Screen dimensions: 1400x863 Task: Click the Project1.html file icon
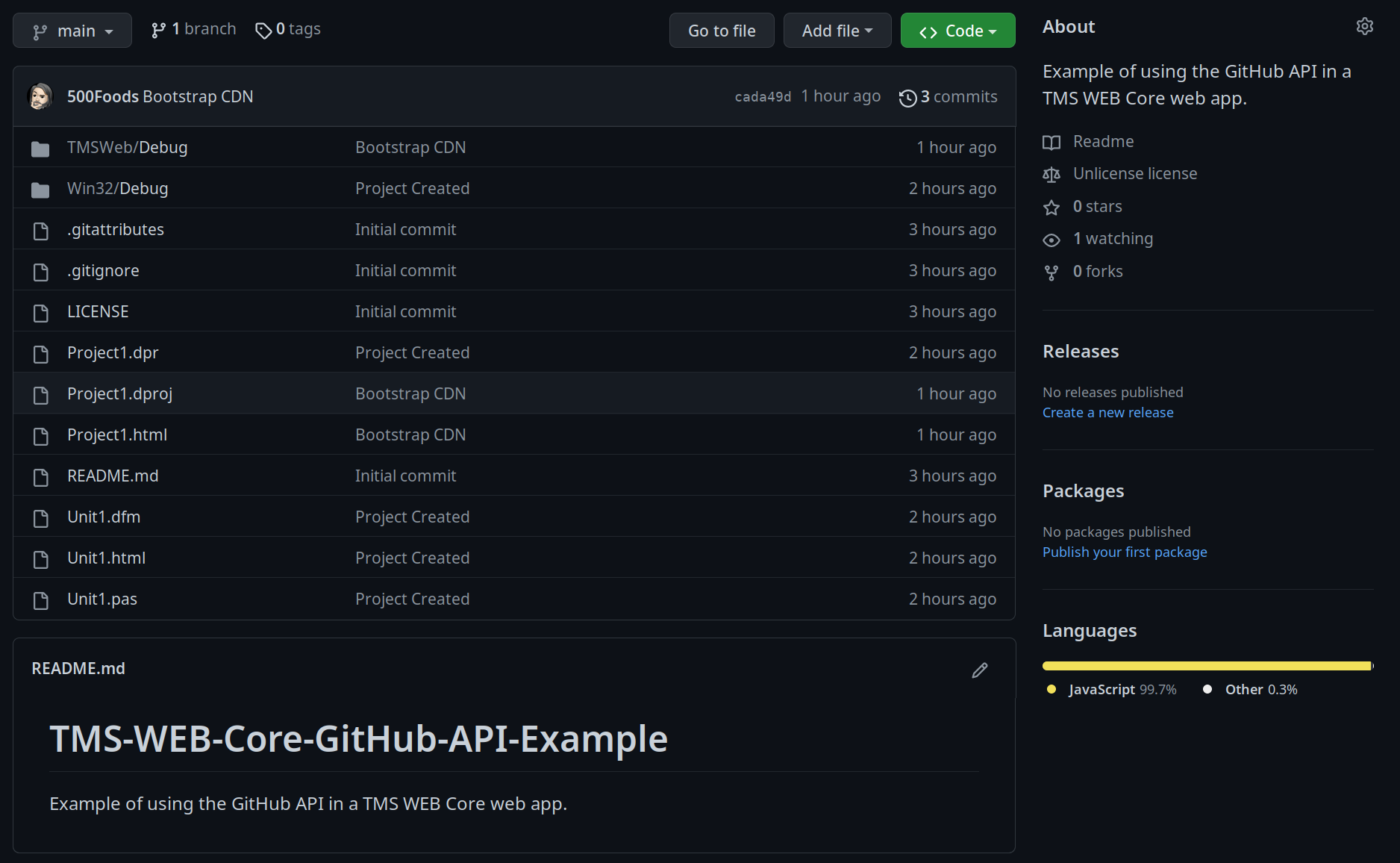41,436
